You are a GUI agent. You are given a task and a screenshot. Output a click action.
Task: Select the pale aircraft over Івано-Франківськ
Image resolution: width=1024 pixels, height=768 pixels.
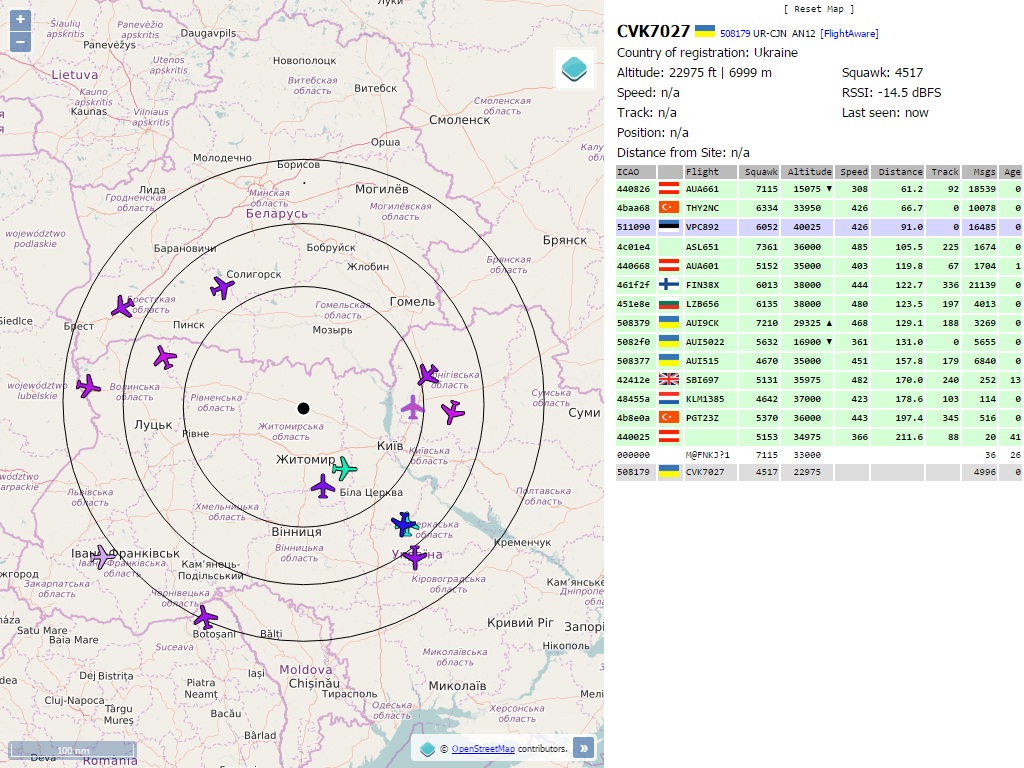pos(102,557)
